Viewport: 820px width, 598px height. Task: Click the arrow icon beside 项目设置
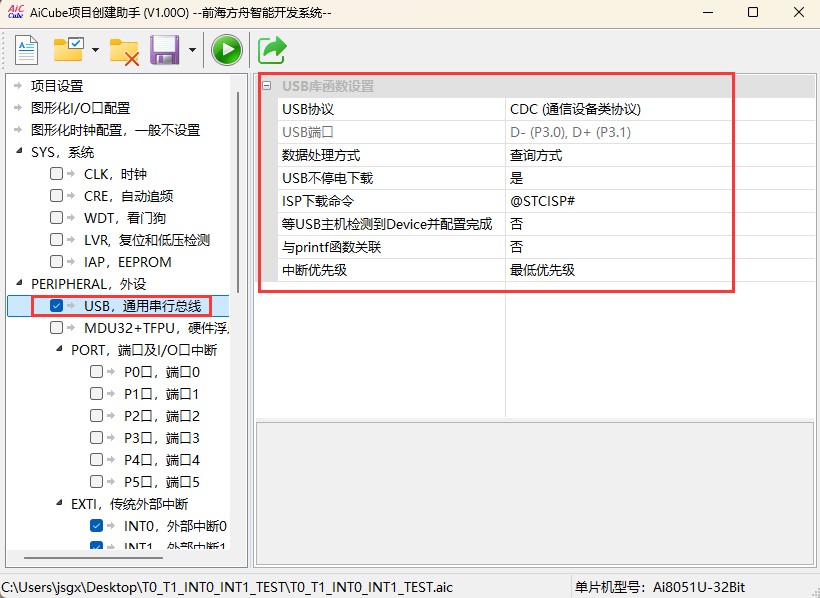pyautogui.click(x=18, y=85)
